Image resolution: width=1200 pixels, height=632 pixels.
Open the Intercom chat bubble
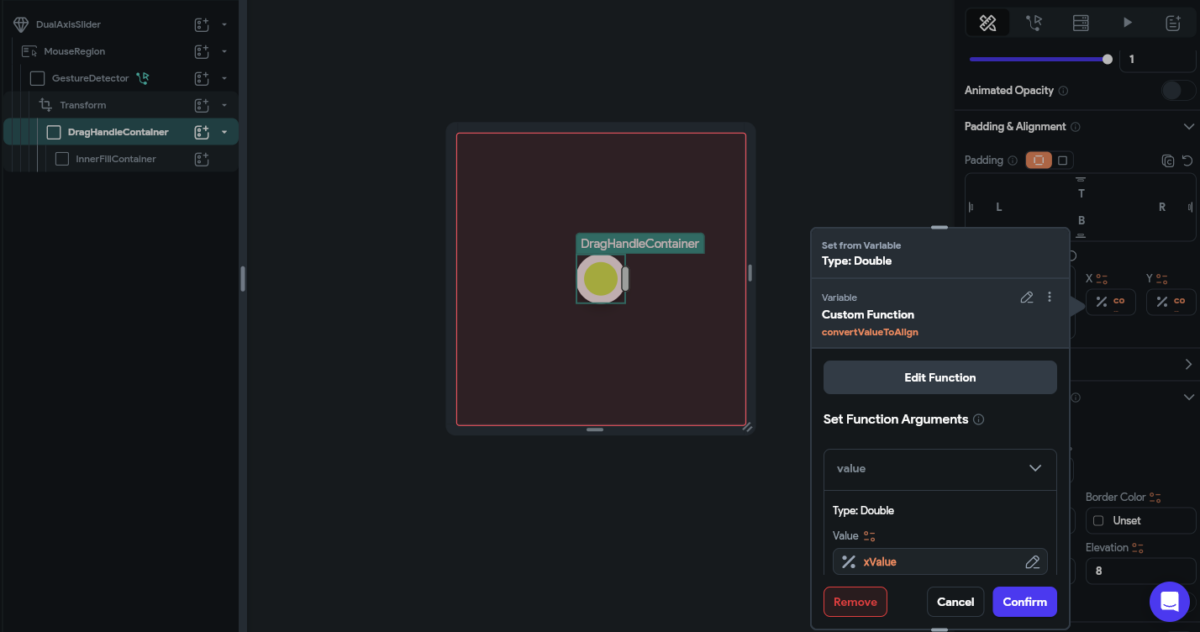(x=1169, y=601)
